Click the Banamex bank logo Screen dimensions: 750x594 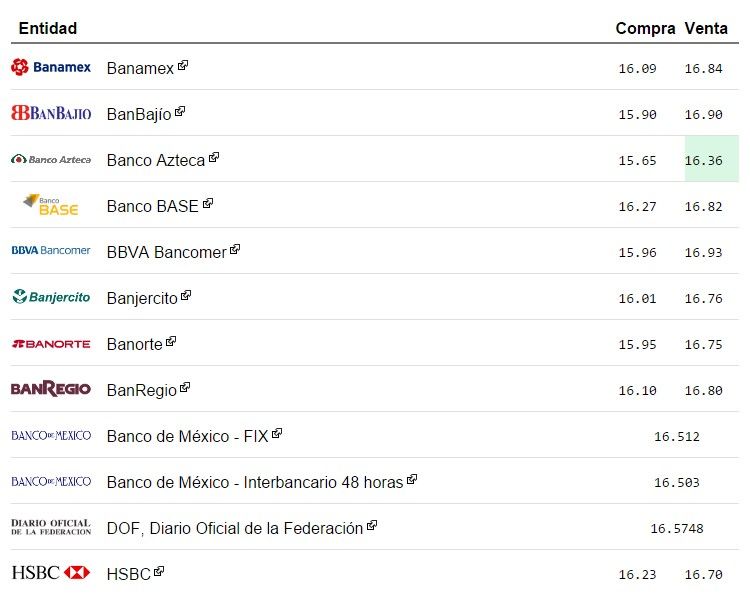tap(51, 67)
